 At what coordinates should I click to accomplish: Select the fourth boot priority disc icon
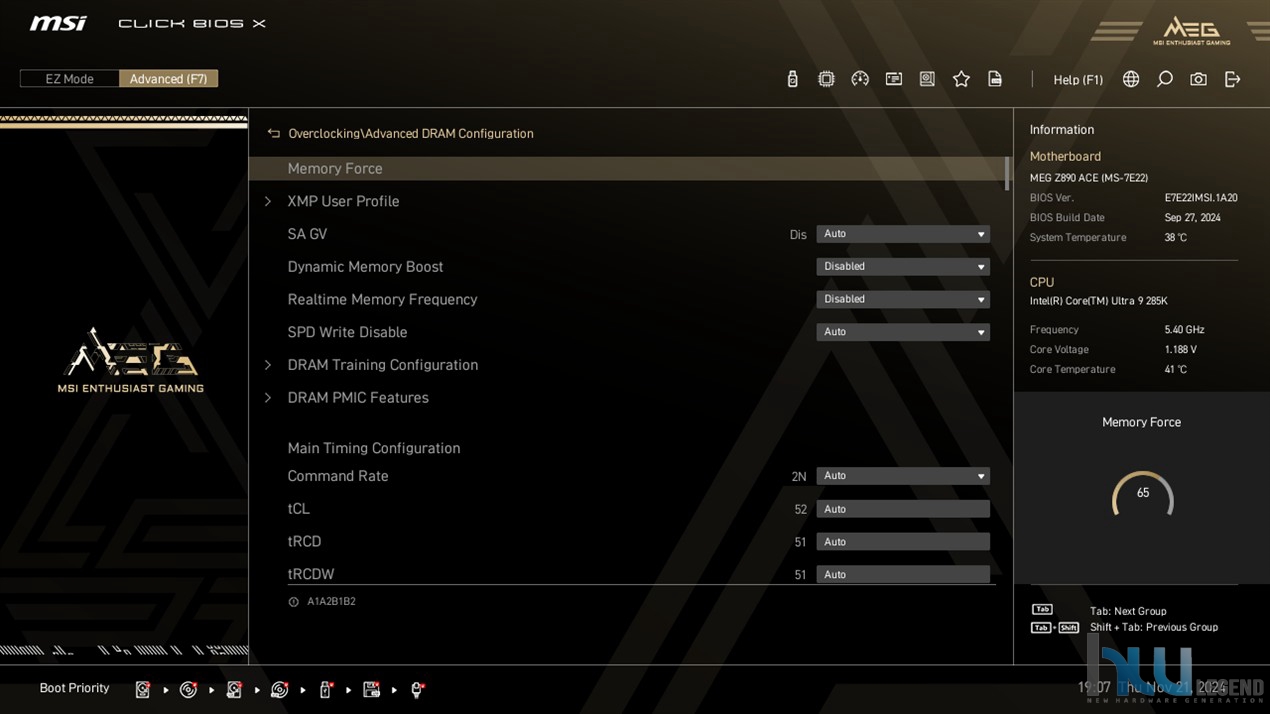pyautogui.click(x=280, y=689)
